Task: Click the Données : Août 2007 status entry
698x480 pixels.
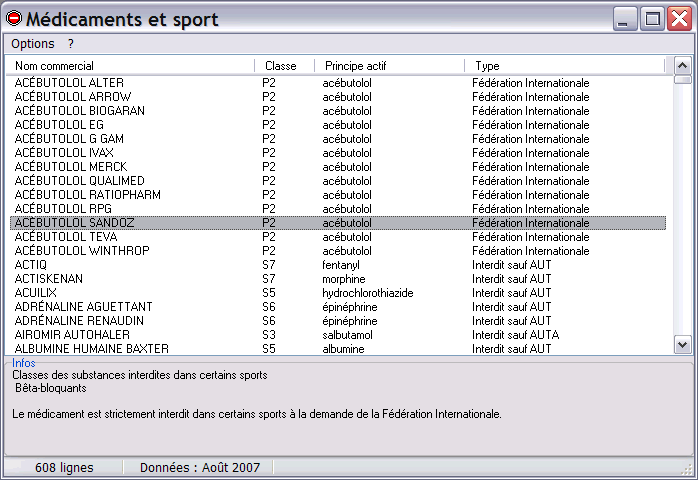Action: (200, 468)
